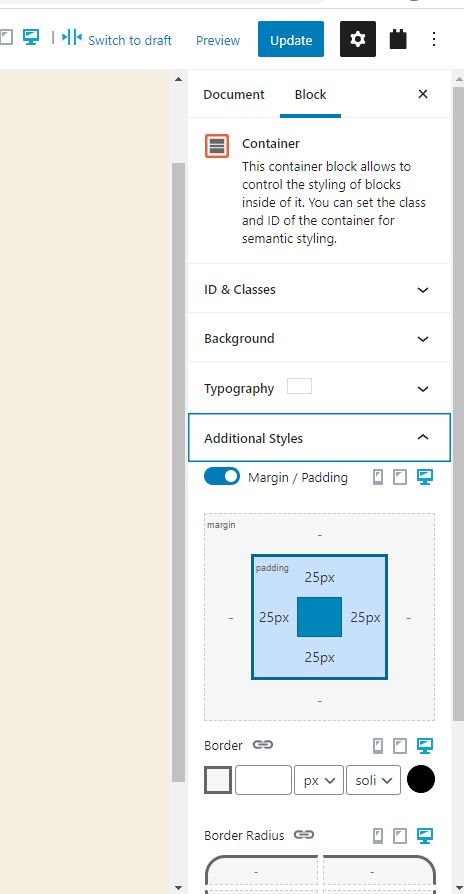This screenshot has width=464, height=894.
Task: Select tablet device icon in the Border row
Action: pos(400,745)
